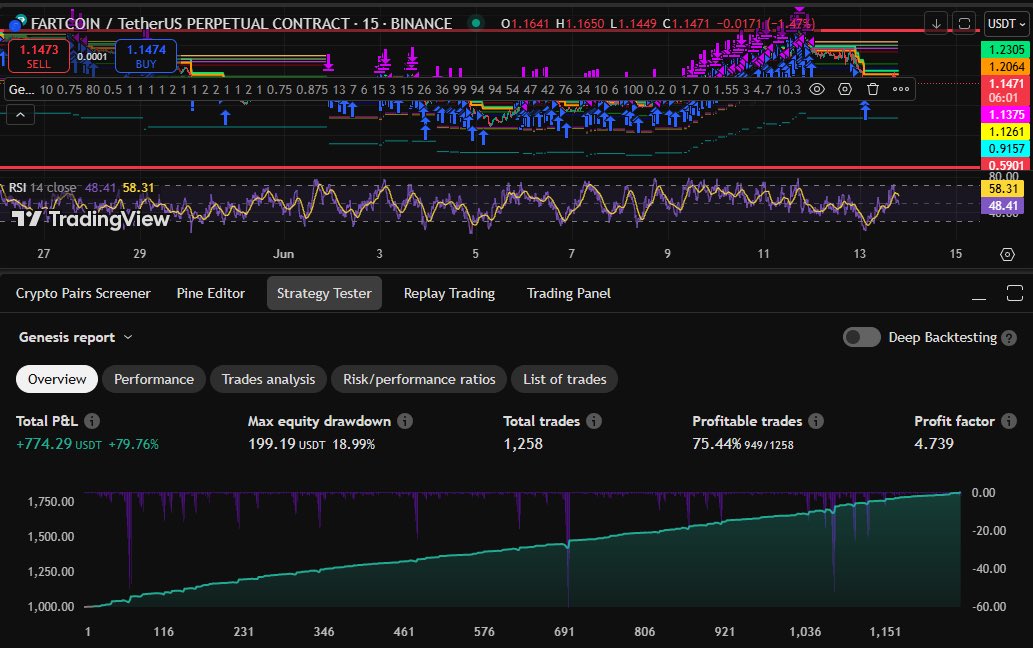Open the Deep Backtesting help icon
Image resolution: width=1033 pixels, height=648 pixels.
(1009, 338)
